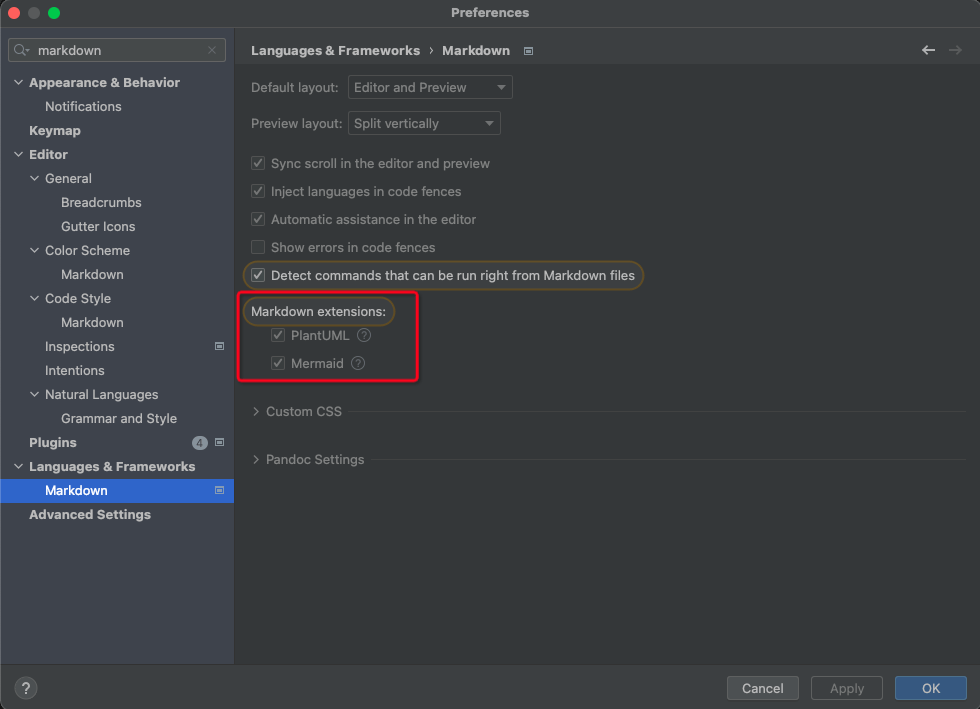Open Keymap settings page
This screenshot has height=709, width=980.
click(x=55, y=131)
